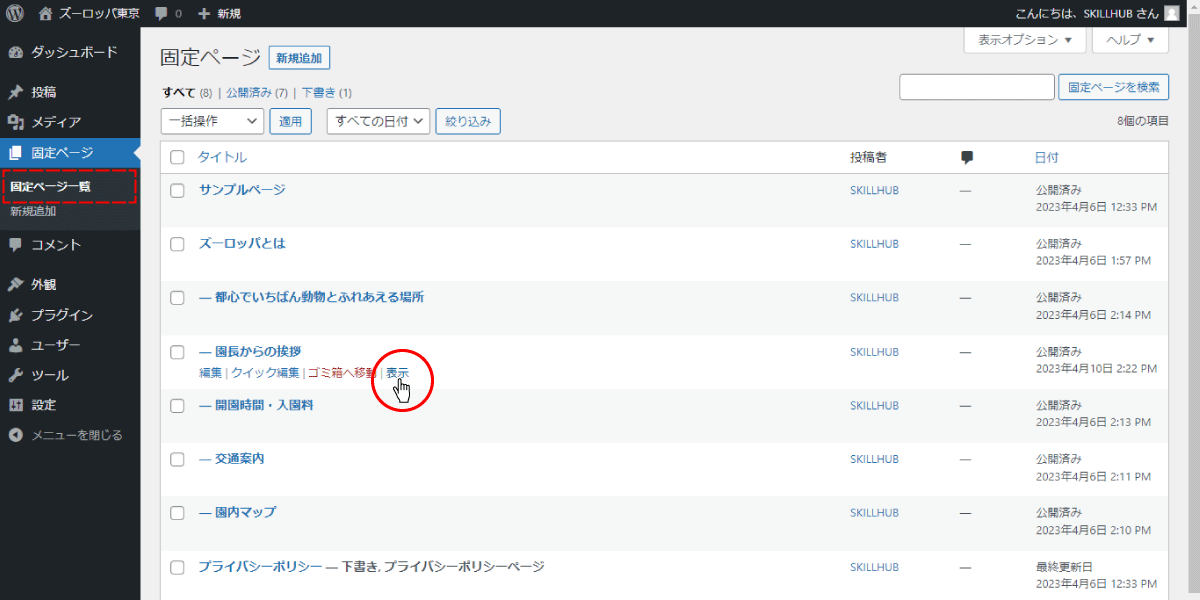
Task: Click 新規追加 under 固定ページ in the sidebar
Action: click(33, 211)
